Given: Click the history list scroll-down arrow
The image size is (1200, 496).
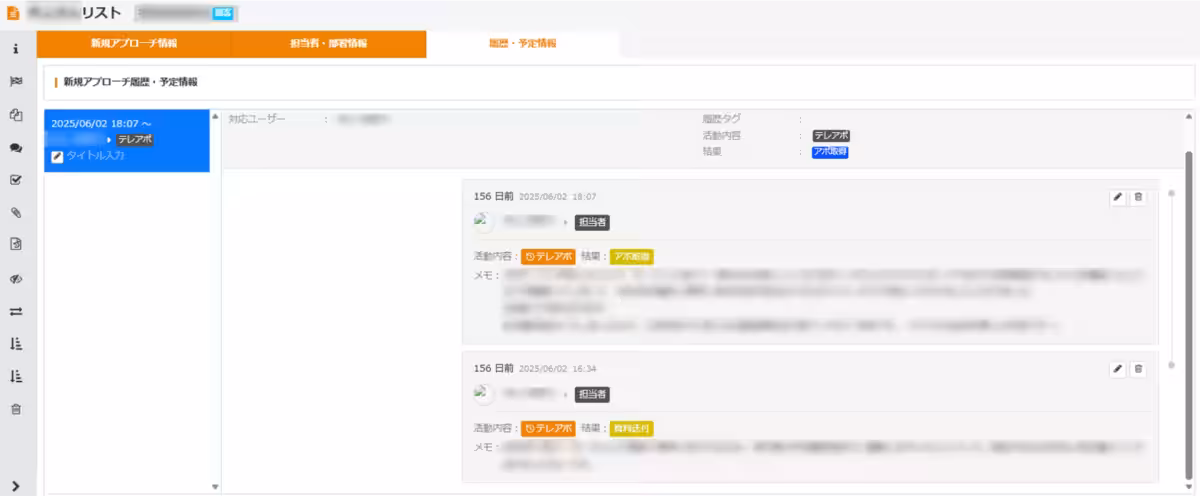Looking at the screenshot, I should (x=215, y=486).
